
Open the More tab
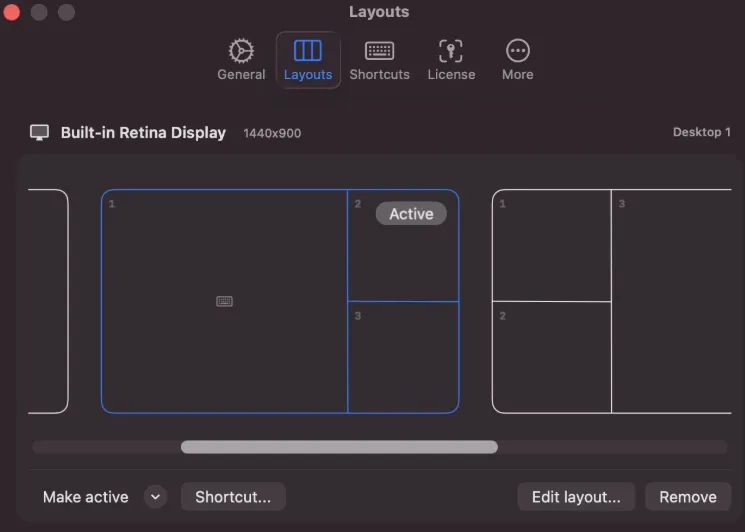[x=517, y=60]
